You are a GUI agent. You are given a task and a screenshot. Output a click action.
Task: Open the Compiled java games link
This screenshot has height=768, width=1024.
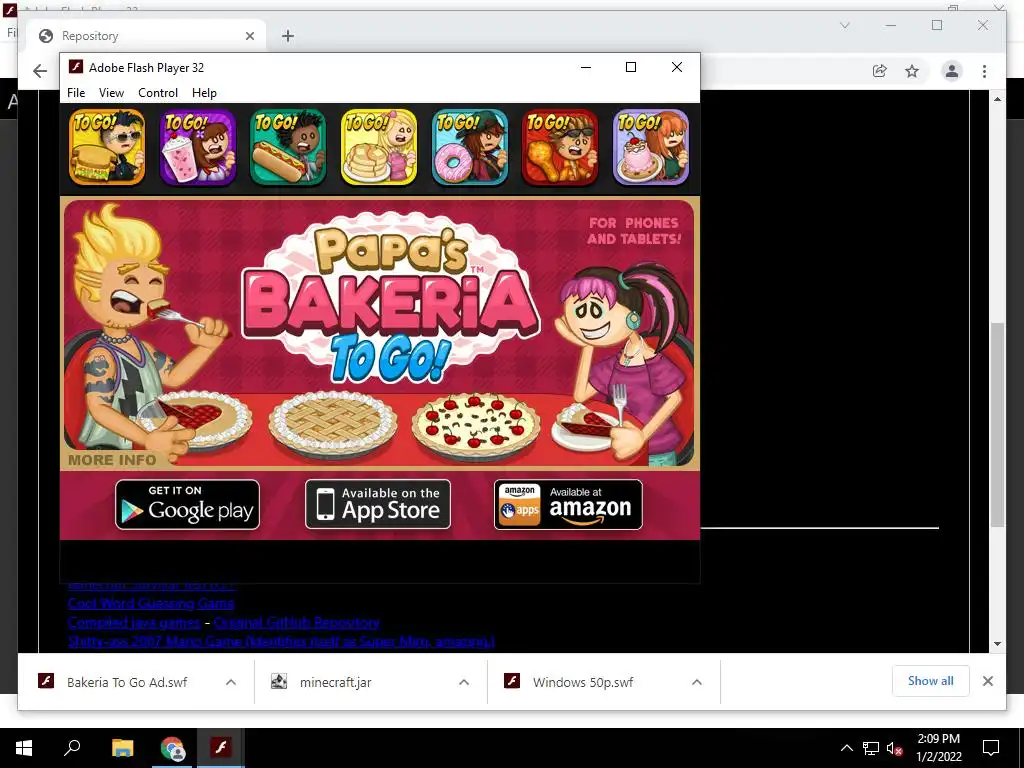134,622
